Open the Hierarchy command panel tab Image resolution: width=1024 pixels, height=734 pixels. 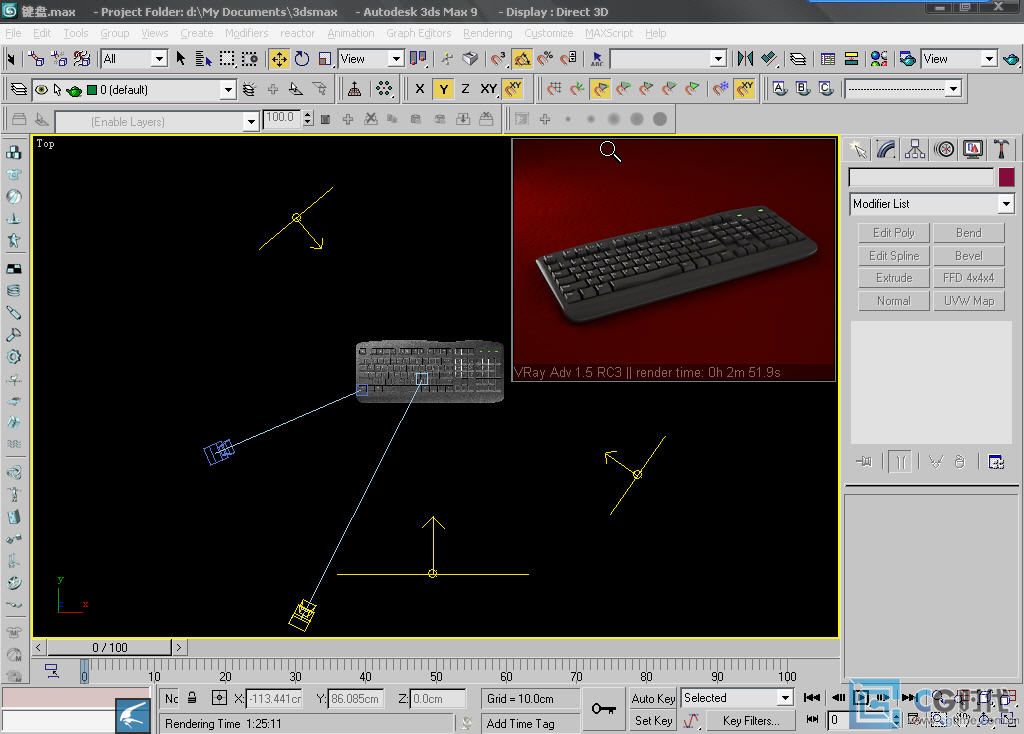coord(915,150)
